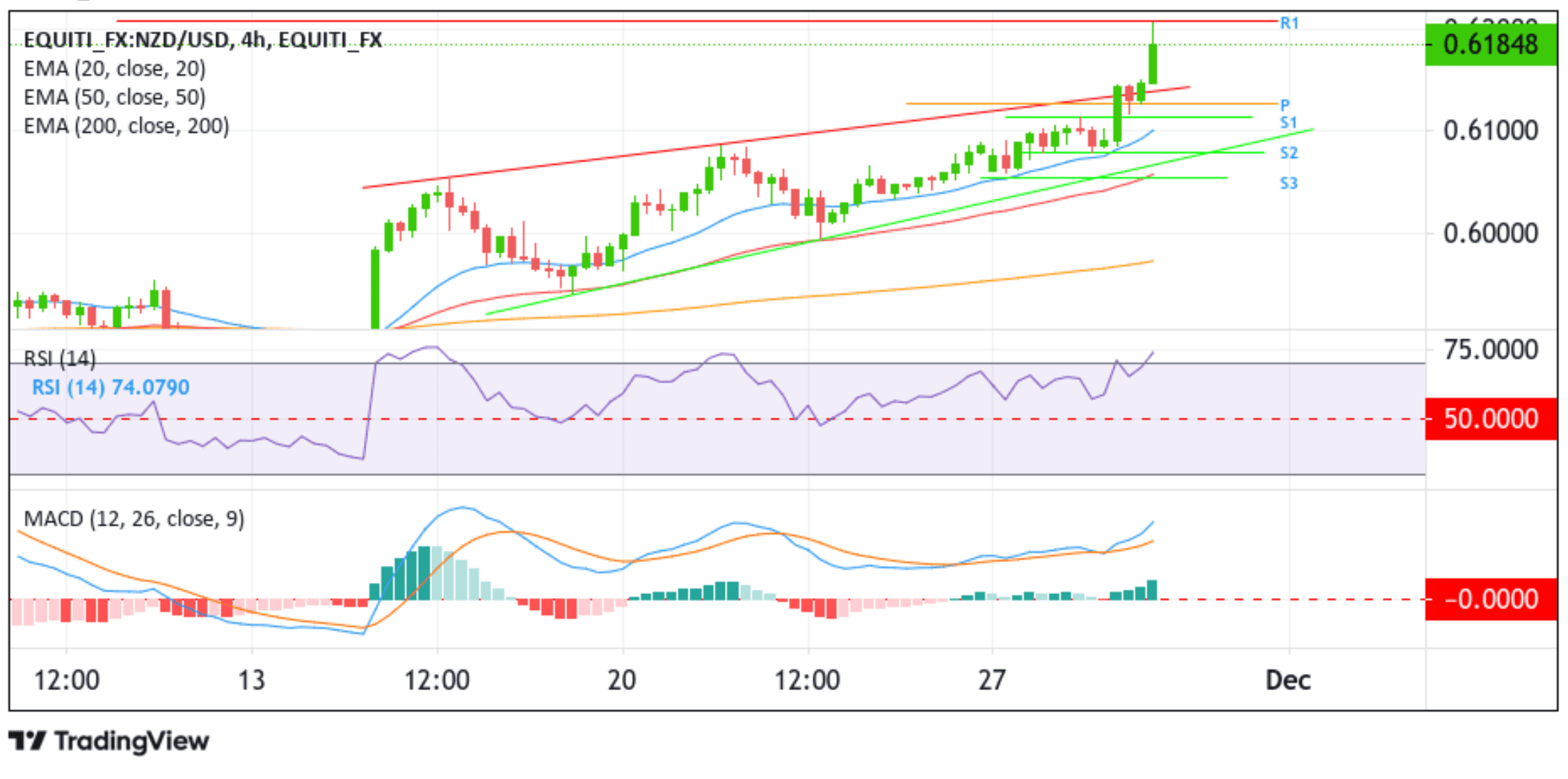Click the 0.61000 price axis label
Image resolution: width=1568 pixels, height=779 pixels.
1491,130
